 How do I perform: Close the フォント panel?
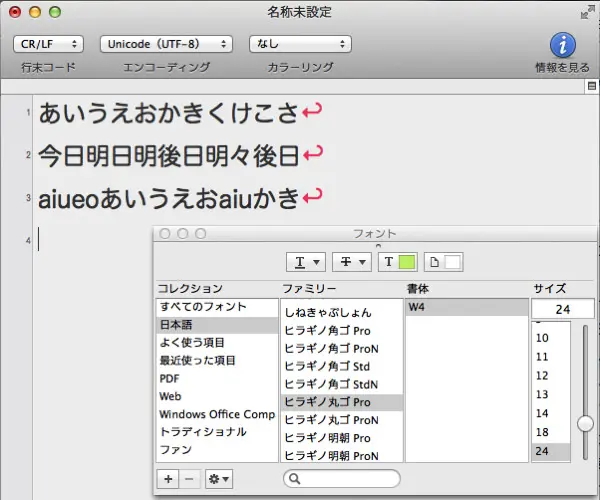point(165,233)
